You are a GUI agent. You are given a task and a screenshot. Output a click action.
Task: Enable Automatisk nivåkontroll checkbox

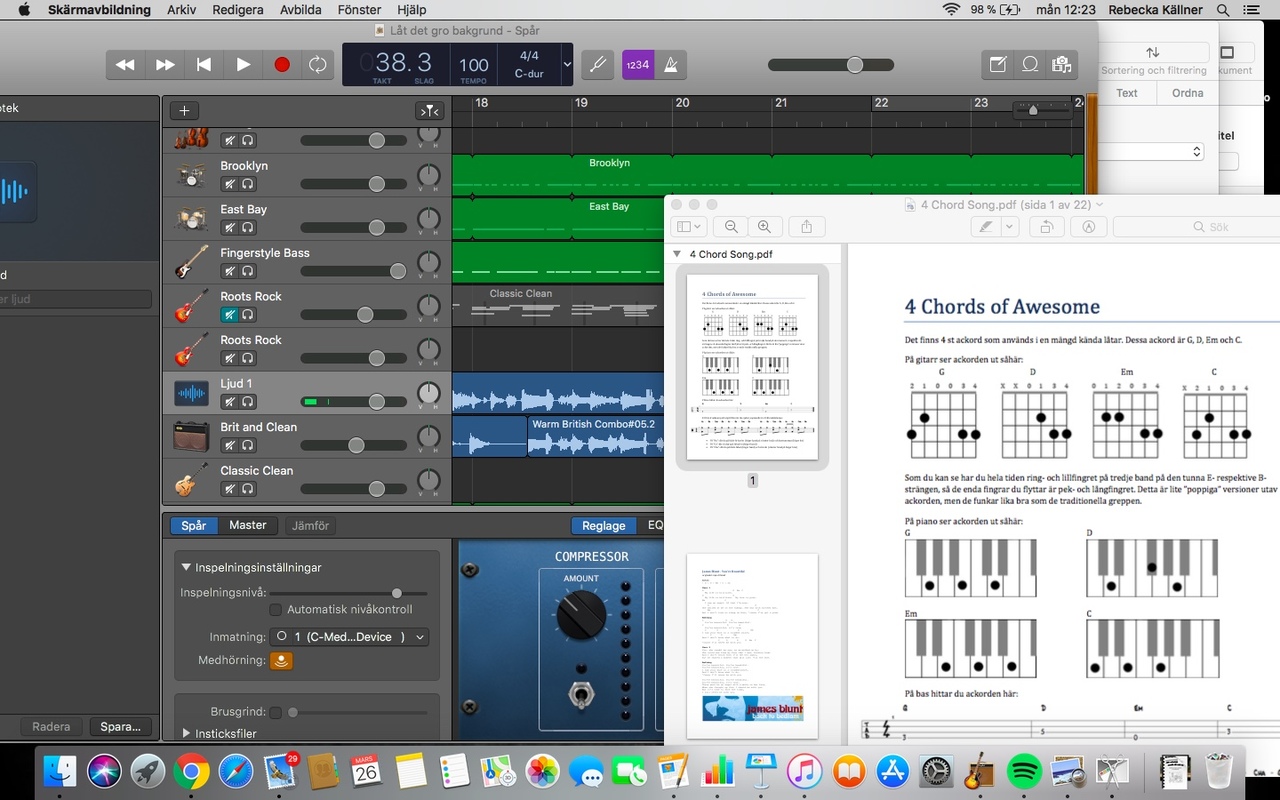tap(276, 609)
